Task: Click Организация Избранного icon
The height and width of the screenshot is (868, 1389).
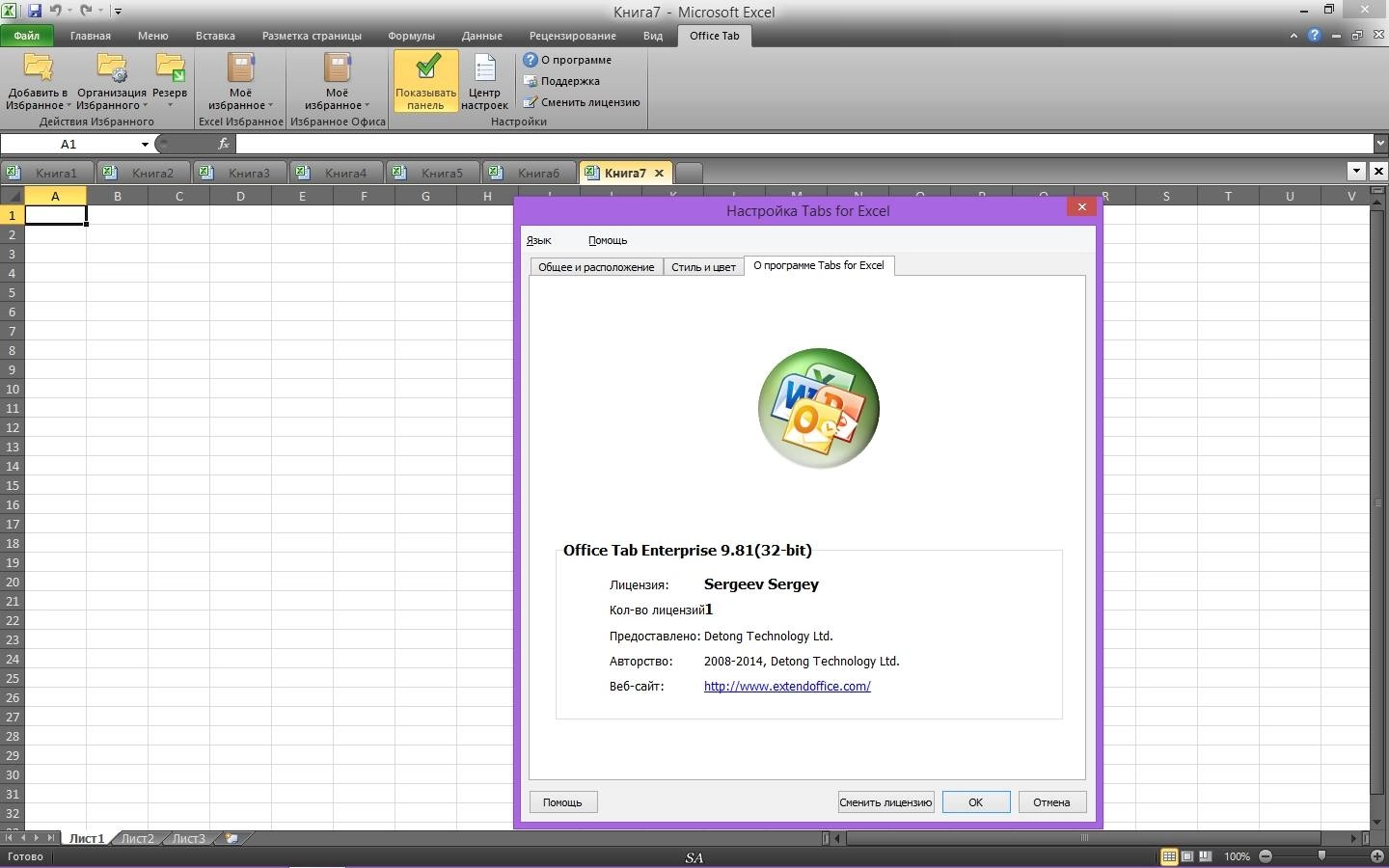Action: point(112,68)
